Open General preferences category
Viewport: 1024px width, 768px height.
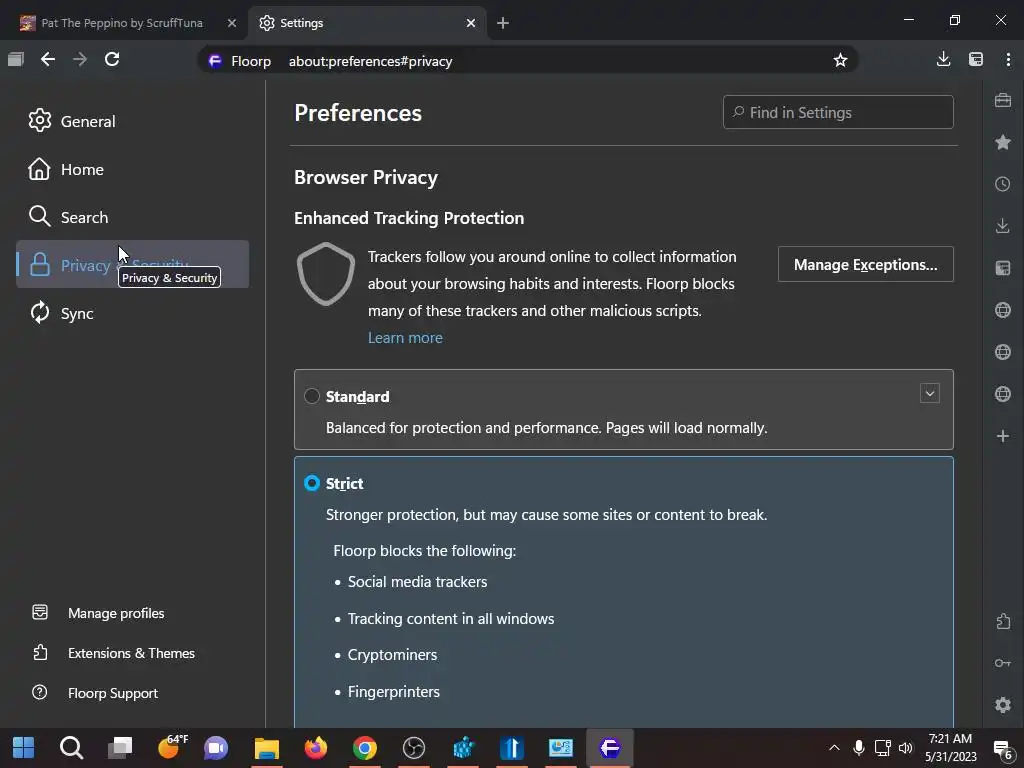(x=133, y=121)
